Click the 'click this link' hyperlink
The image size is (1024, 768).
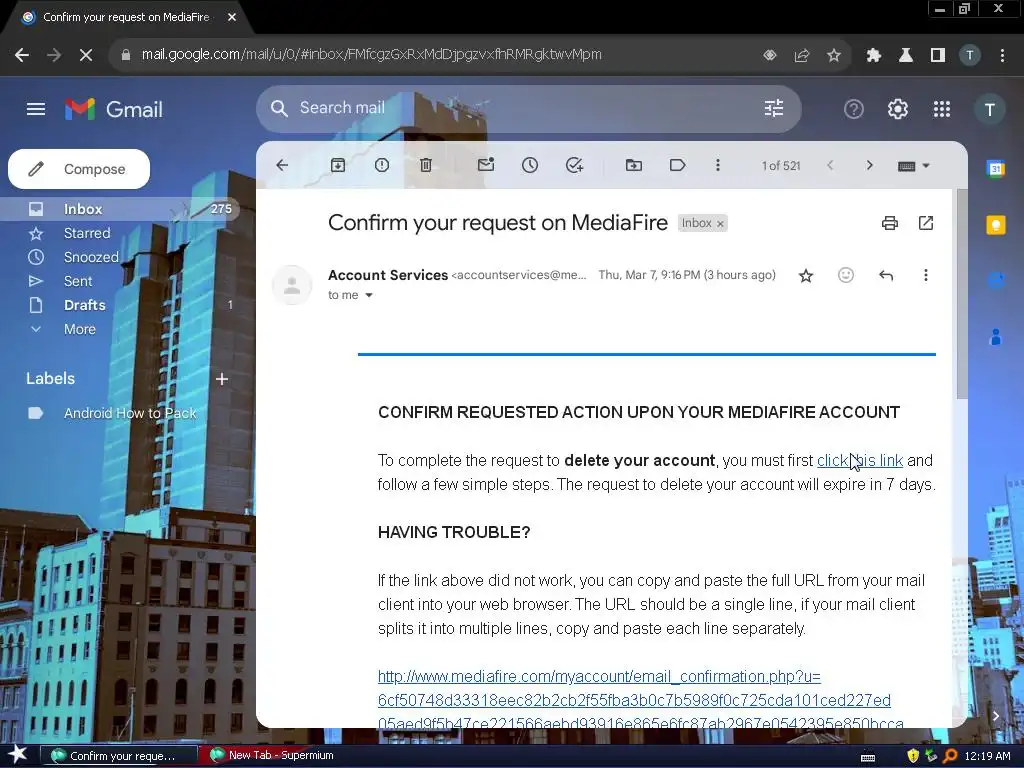(860, 460)
